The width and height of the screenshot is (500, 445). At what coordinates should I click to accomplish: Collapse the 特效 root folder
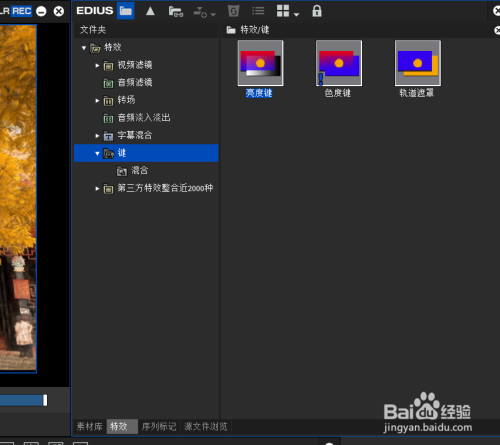click(x=84, y=48)
